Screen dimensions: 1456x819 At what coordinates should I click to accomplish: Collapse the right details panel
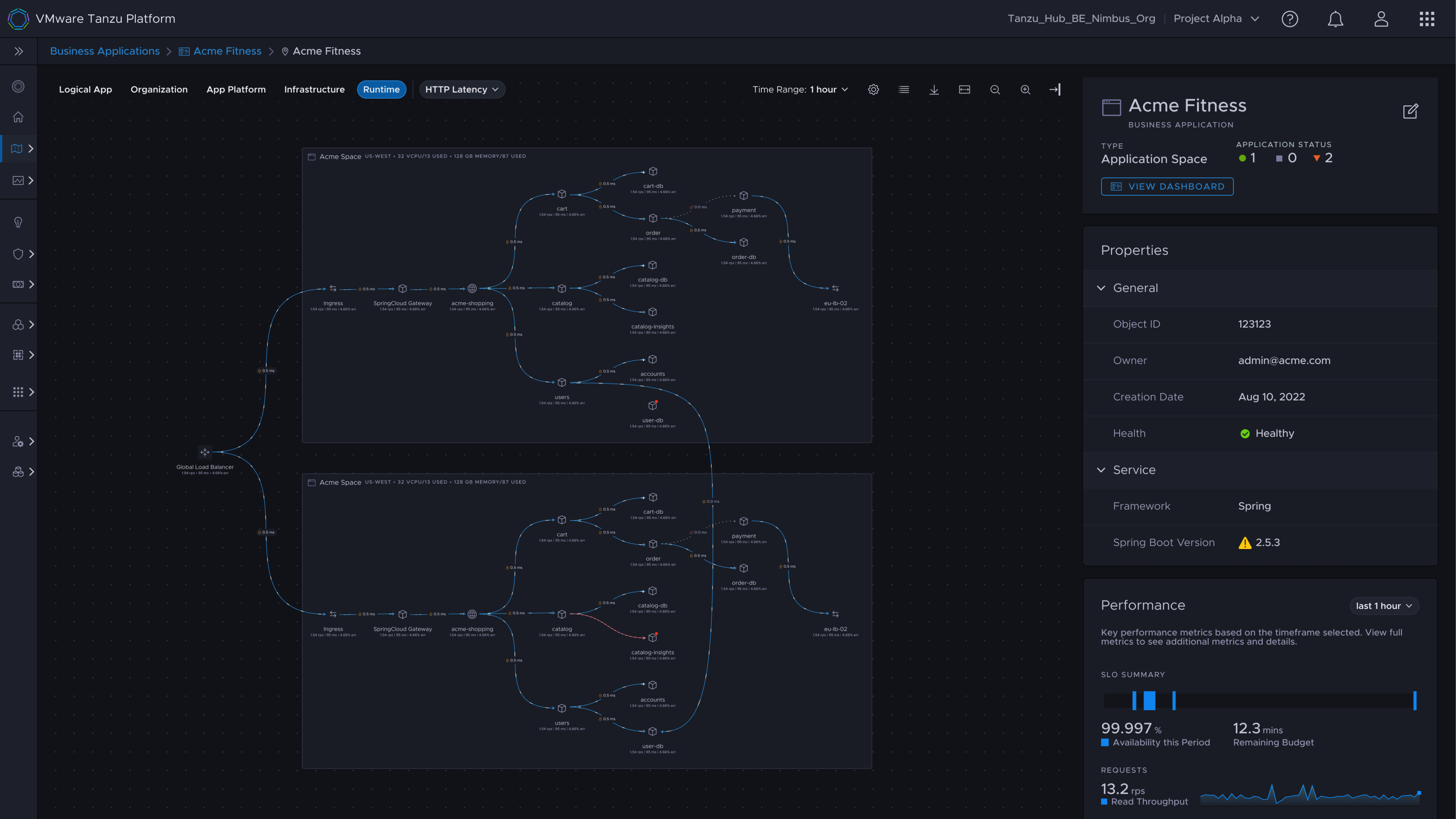[1055, 89]
